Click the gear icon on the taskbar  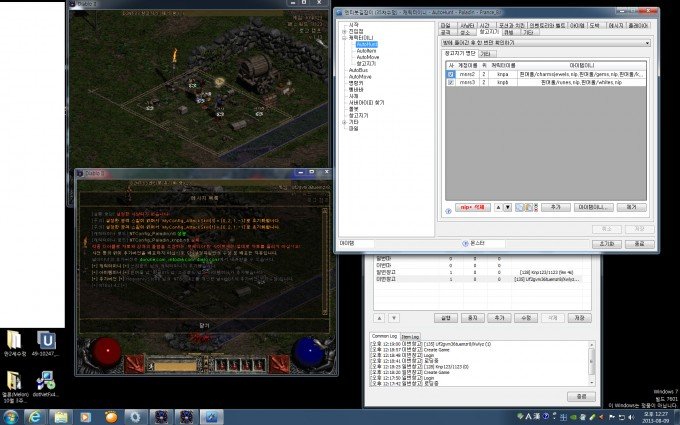click(135, 417)
